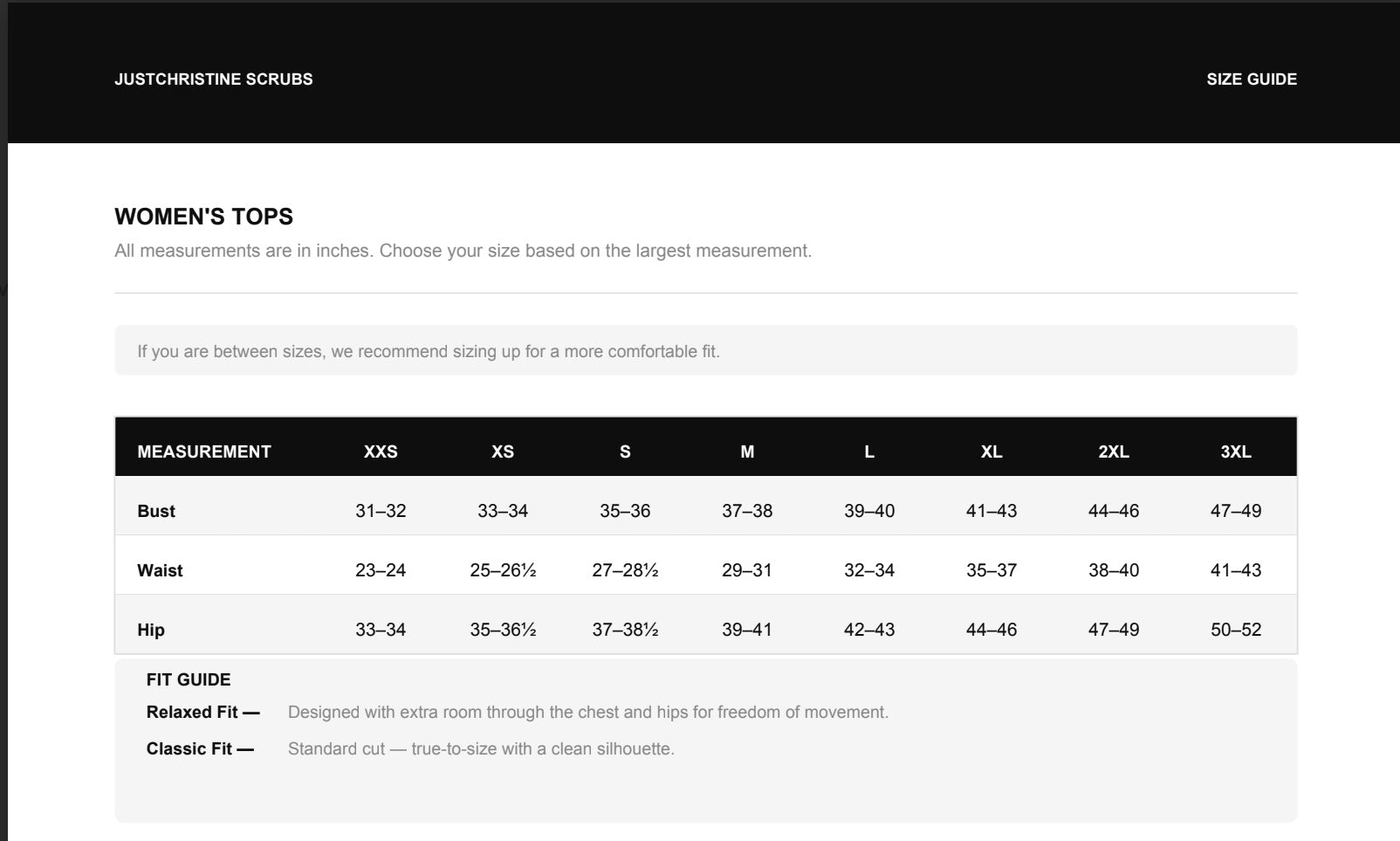
Task: Click the WOMEN'S TOPS heading
Action: click(x=204, y=217)
